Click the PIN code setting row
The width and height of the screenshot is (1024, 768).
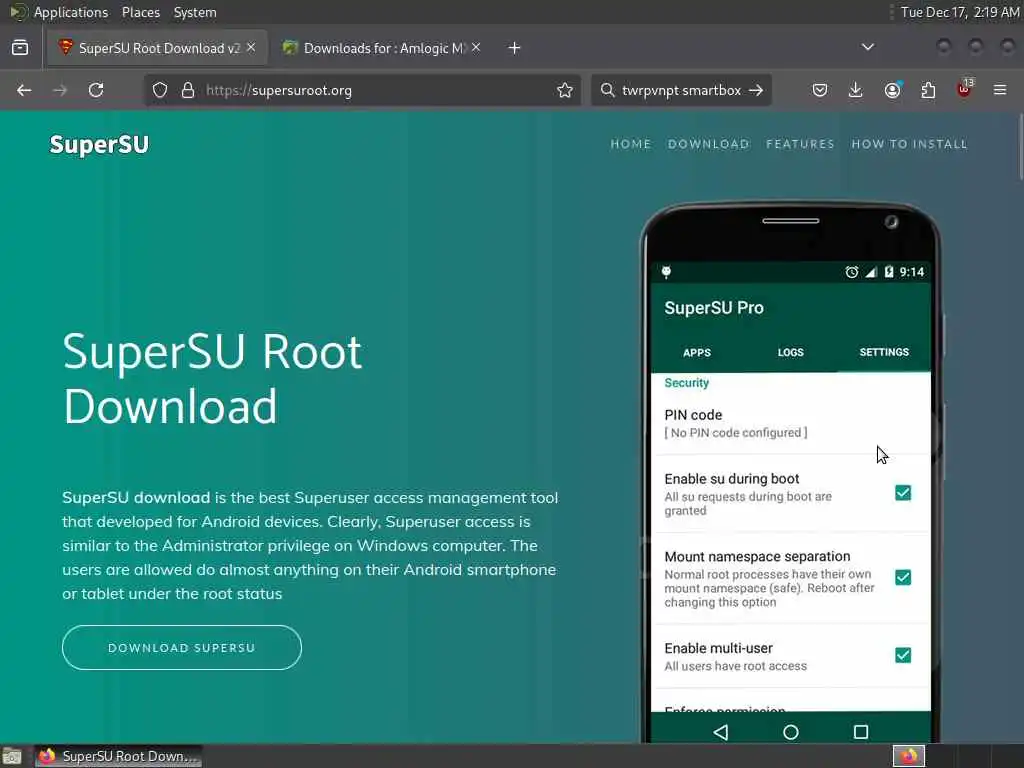[791, 423]
